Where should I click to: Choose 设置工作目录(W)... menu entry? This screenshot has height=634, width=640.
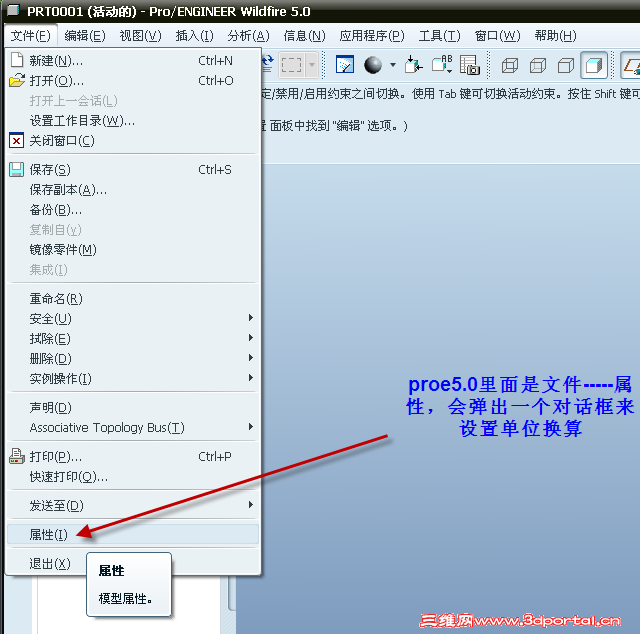(x=133, y=121)
